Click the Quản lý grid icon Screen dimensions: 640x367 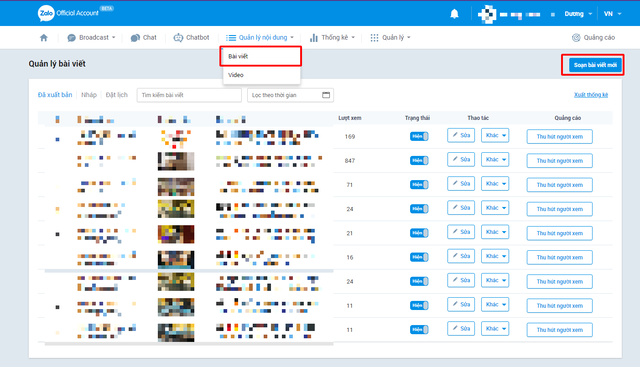tap(374, 38)
